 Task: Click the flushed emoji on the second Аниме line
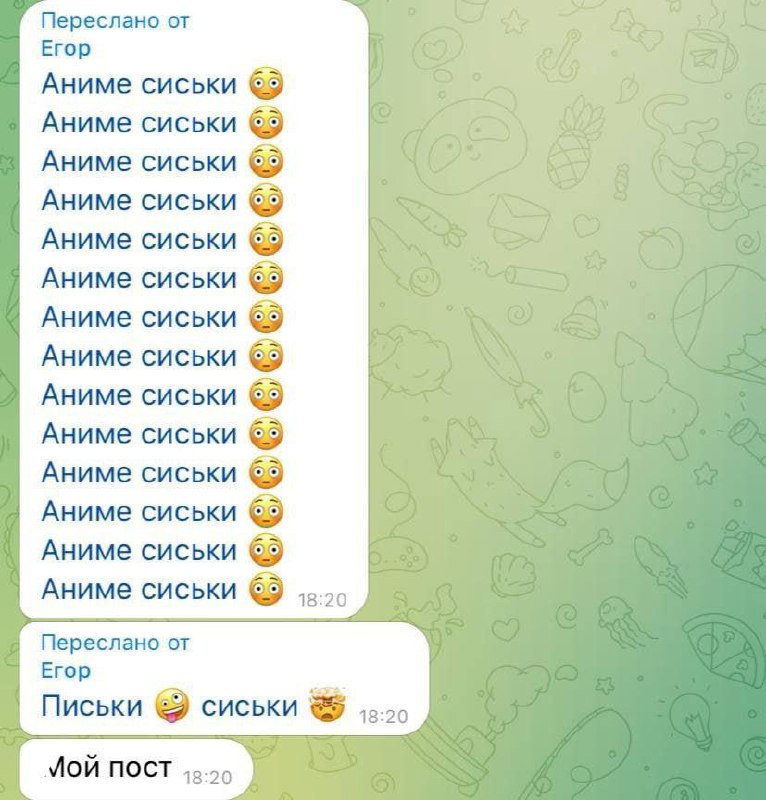click(x=266, y=123)
